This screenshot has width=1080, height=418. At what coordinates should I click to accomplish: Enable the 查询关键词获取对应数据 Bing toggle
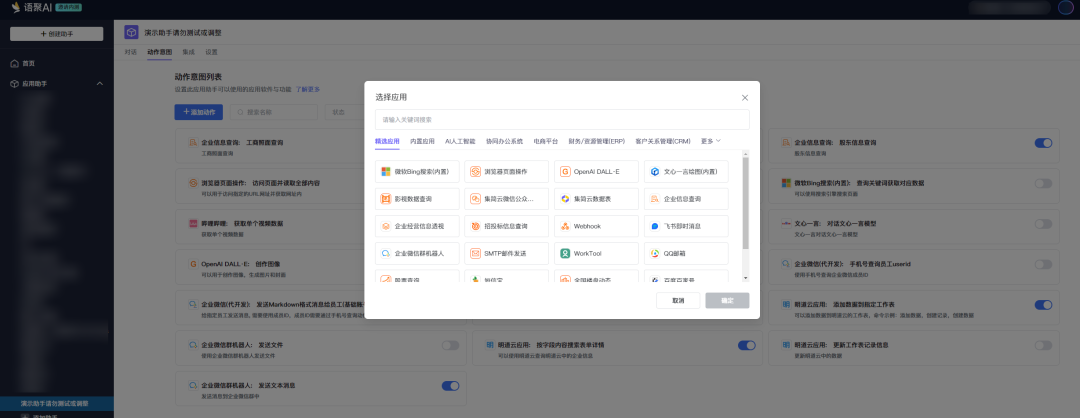[1043, 183]
